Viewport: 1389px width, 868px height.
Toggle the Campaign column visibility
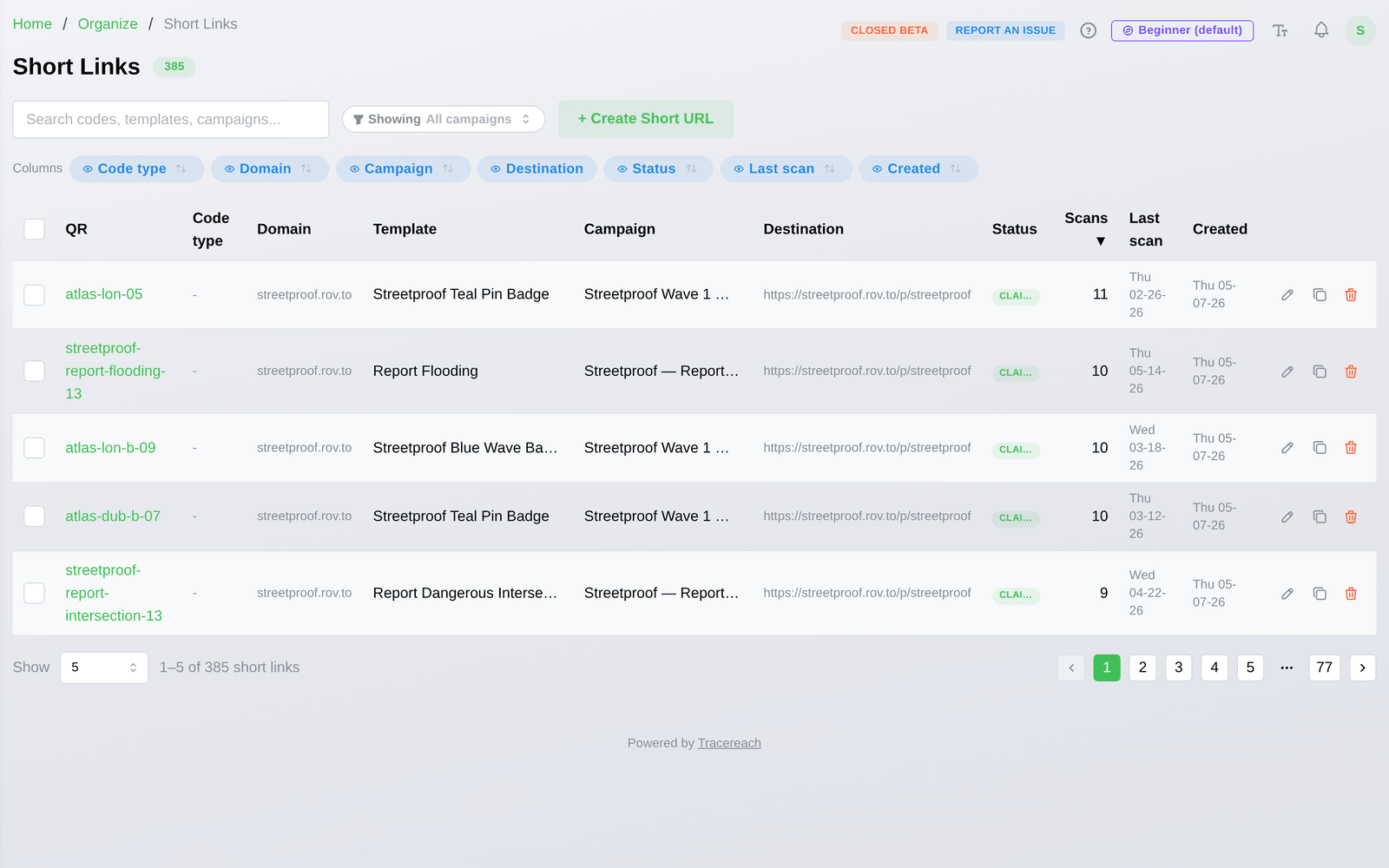[403, 169]
